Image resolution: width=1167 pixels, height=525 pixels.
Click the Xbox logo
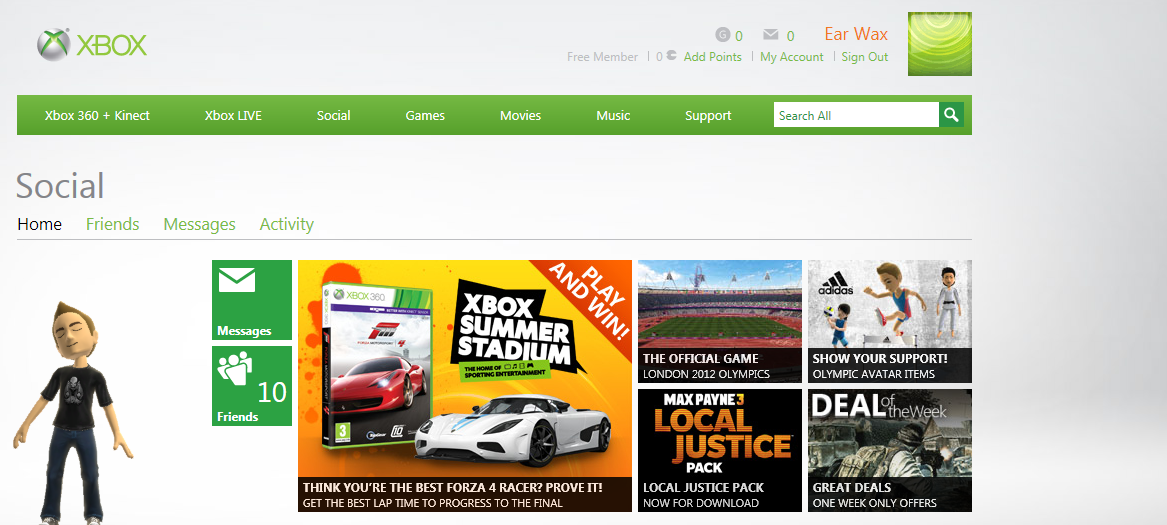[x=92, y=45]
